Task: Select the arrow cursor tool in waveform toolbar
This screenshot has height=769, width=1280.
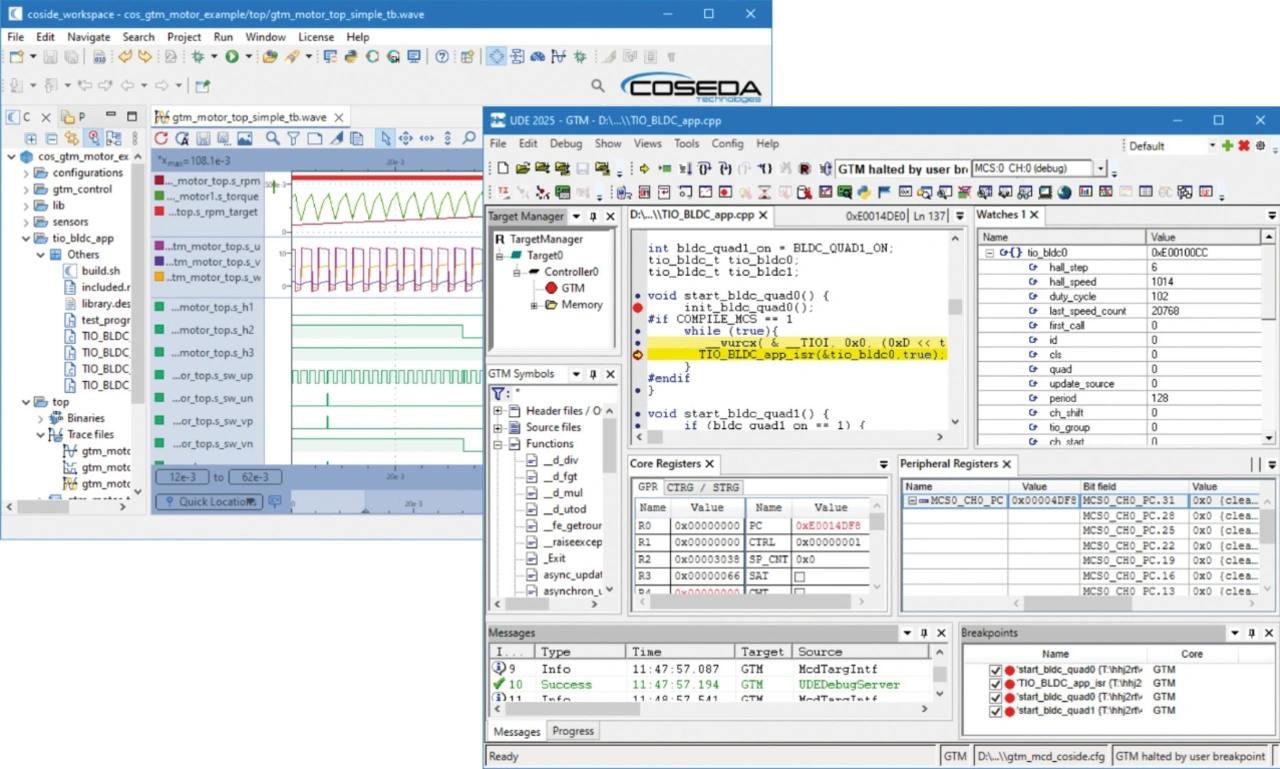Action: pyautogui.click(x=385, y=139)
